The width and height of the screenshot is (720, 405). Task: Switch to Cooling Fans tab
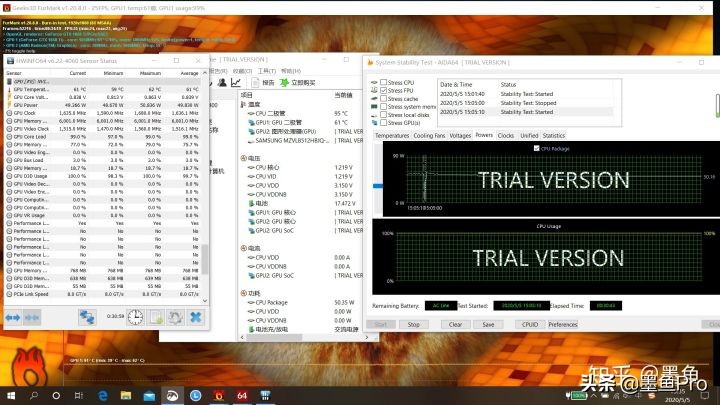click(429, 135)
